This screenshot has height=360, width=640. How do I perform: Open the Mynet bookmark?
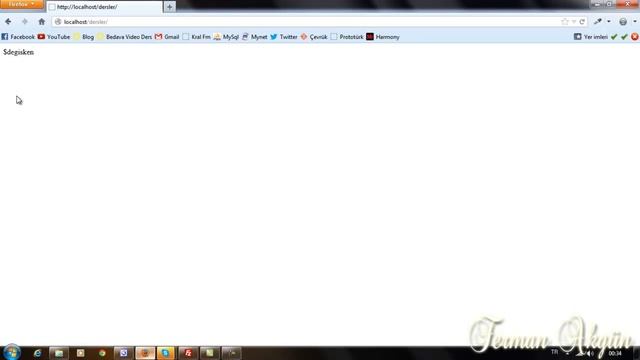(254, 37)
